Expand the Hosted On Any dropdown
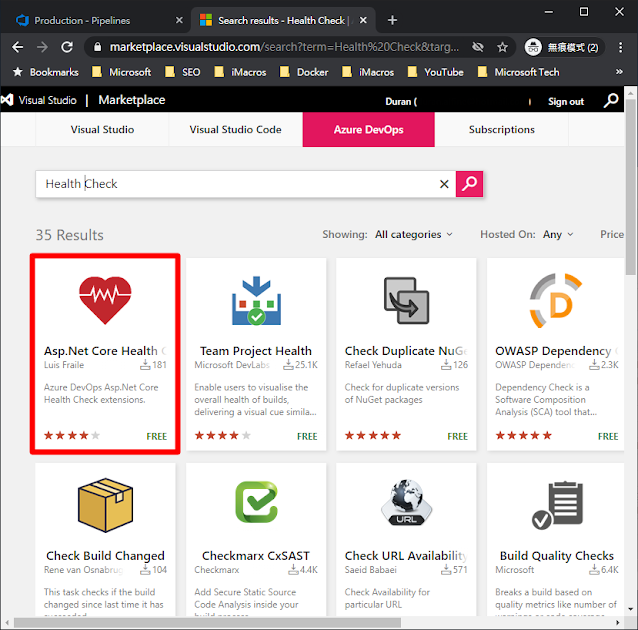This screenshot has width=638, height=630. point(558,234)
